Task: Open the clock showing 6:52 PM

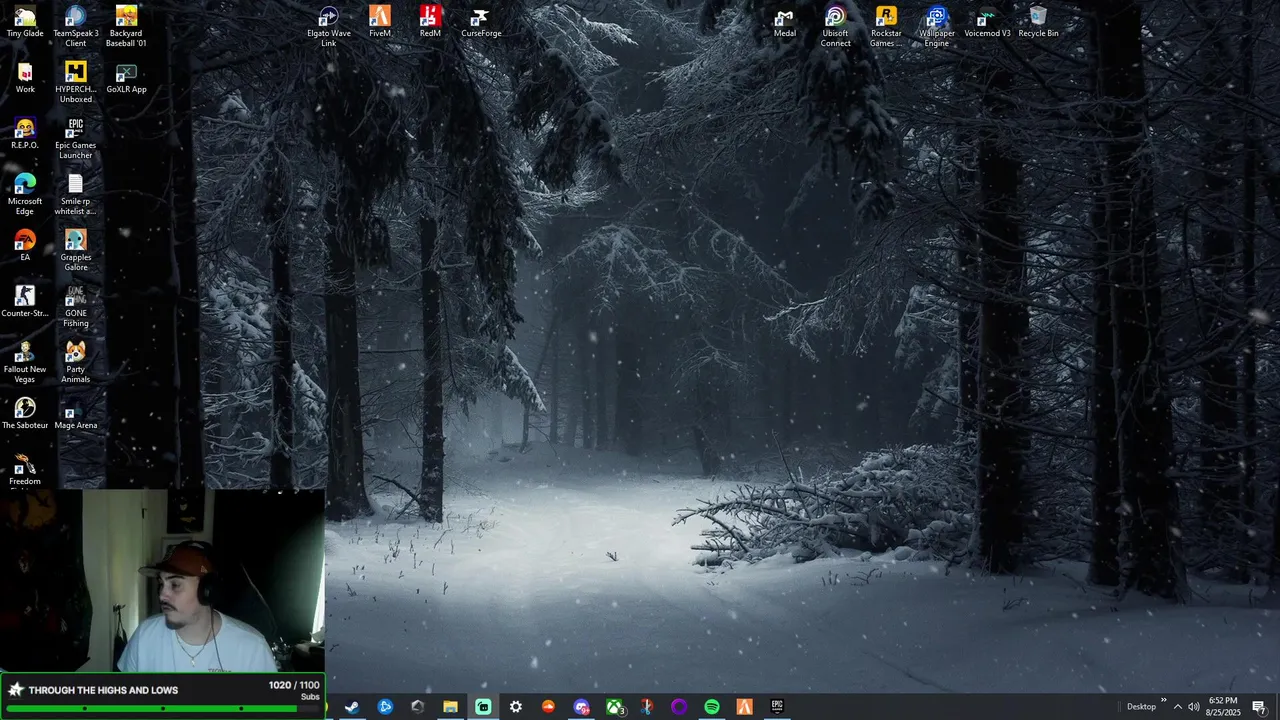Action: [x=1223, y=707]
